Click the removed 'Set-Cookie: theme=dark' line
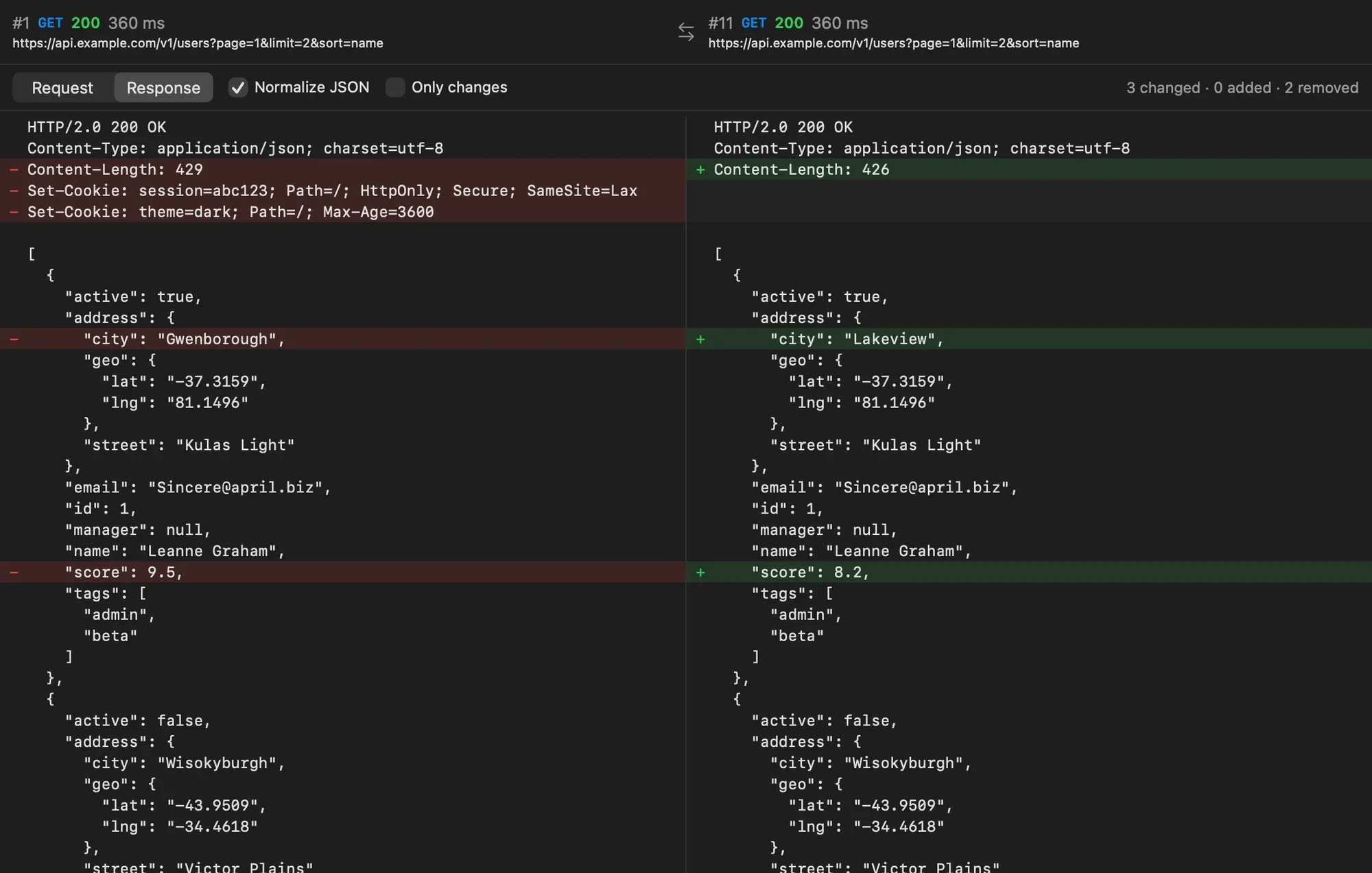 343,212
